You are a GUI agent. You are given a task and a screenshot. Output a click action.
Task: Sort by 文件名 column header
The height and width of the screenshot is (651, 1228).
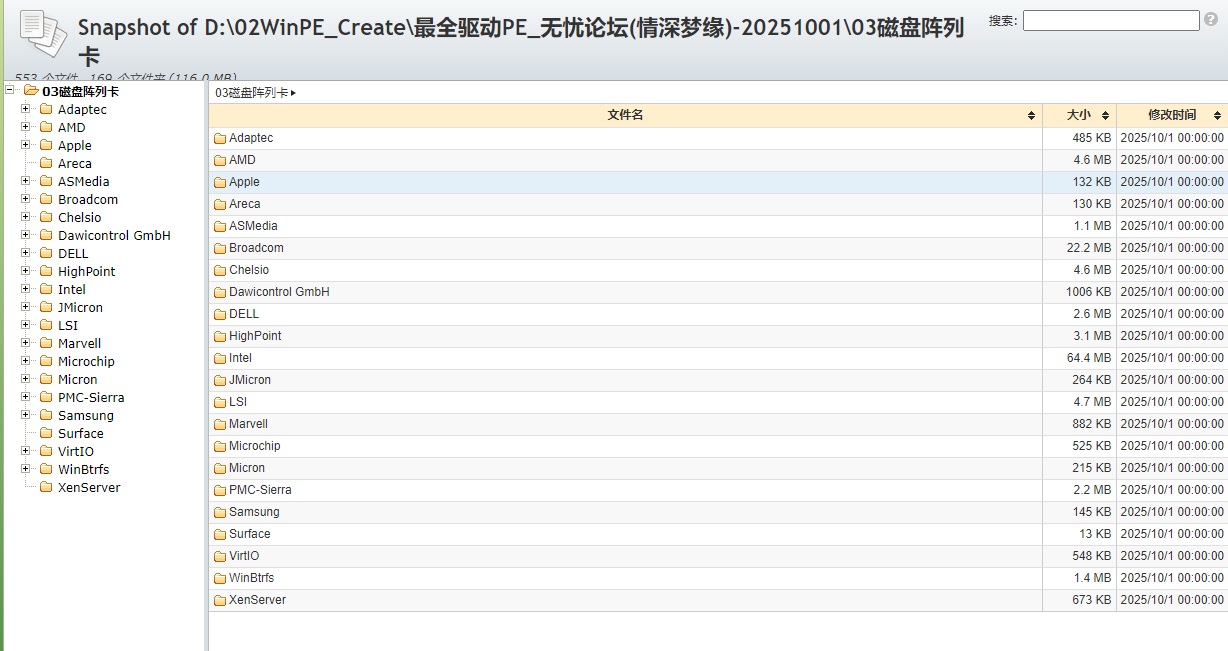pyautogui.click(x=625, y=115)
